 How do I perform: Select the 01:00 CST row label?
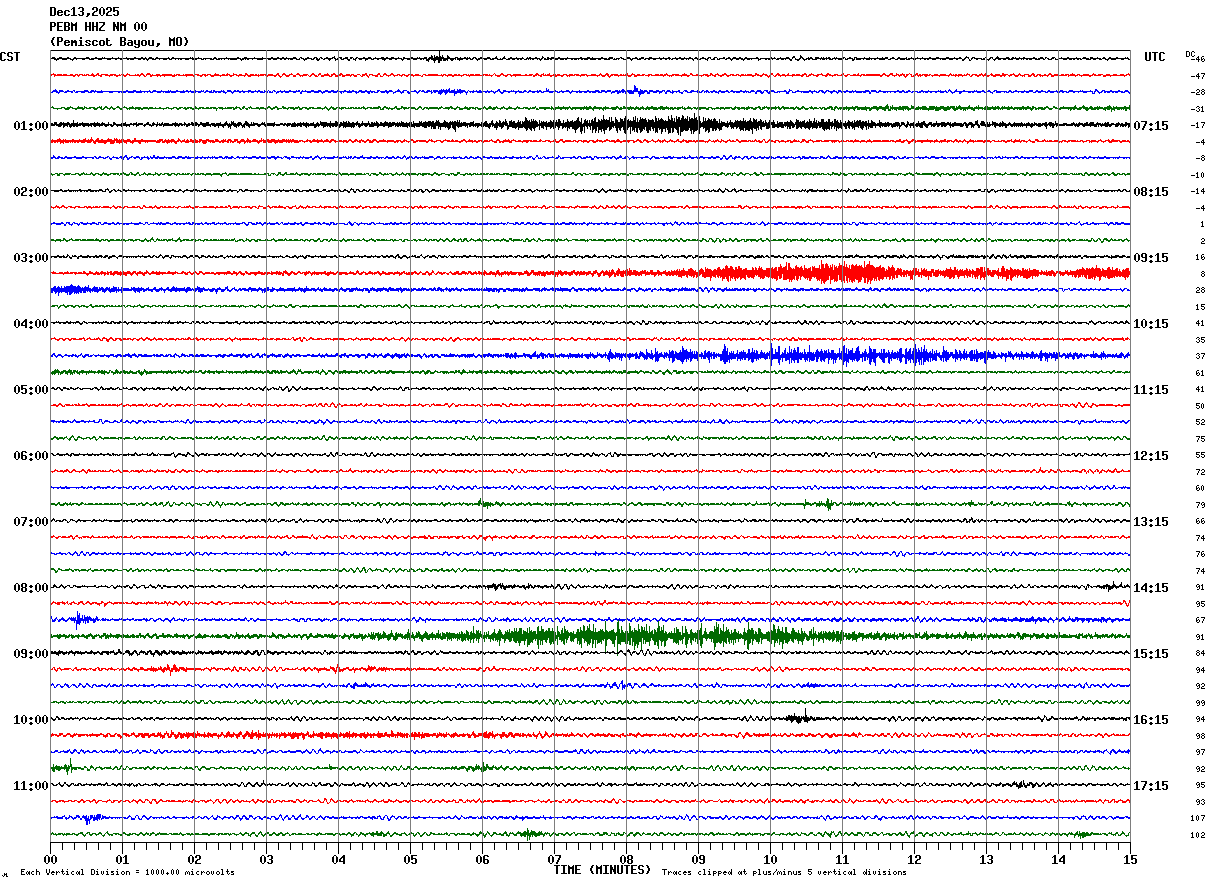pos(30,126)
